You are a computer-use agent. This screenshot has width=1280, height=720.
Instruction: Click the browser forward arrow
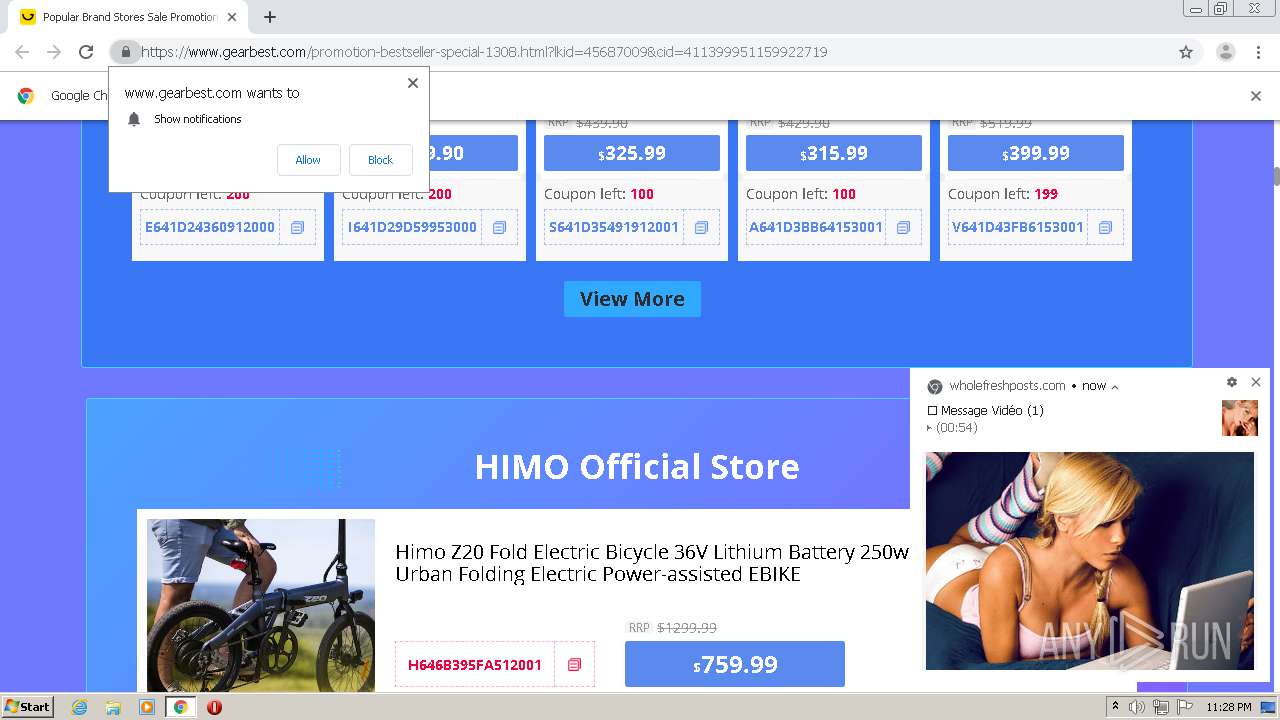pos(54,52)
